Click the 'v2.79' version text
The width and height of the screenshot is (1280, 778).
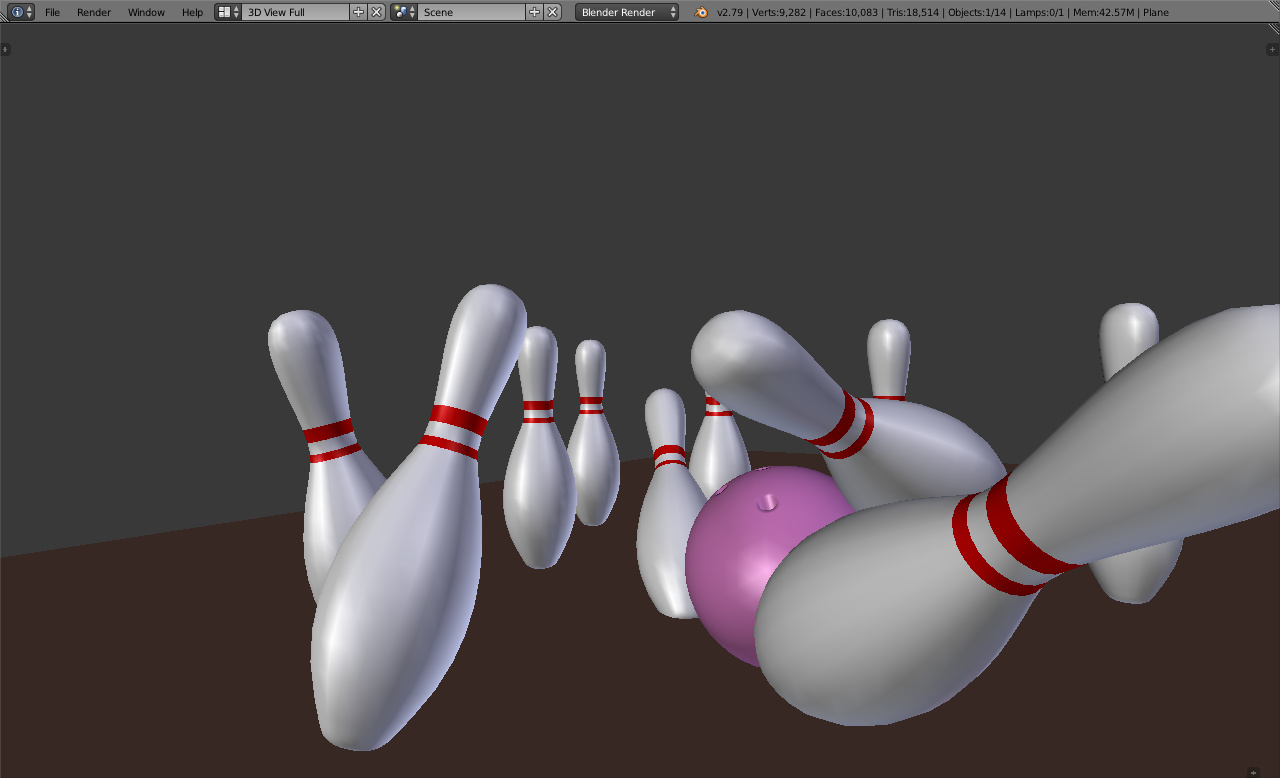pos(730,13)
